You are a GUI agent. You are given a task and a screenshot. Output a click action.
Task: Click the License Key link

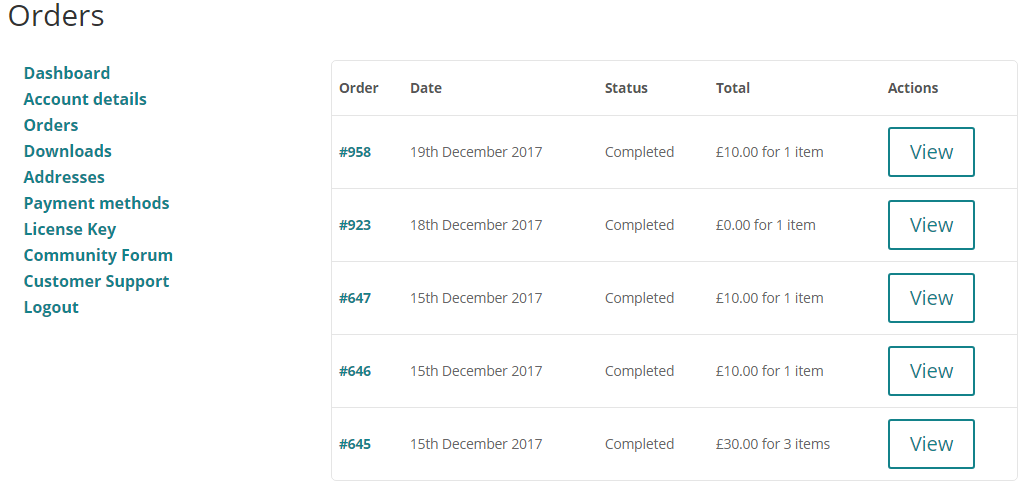70,230
